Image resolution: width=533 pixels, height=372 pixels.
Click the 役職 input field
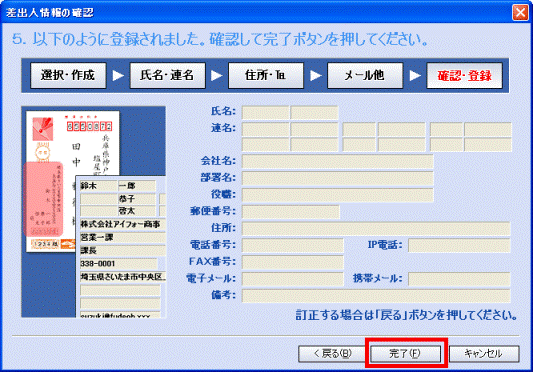tap(338, 195)
